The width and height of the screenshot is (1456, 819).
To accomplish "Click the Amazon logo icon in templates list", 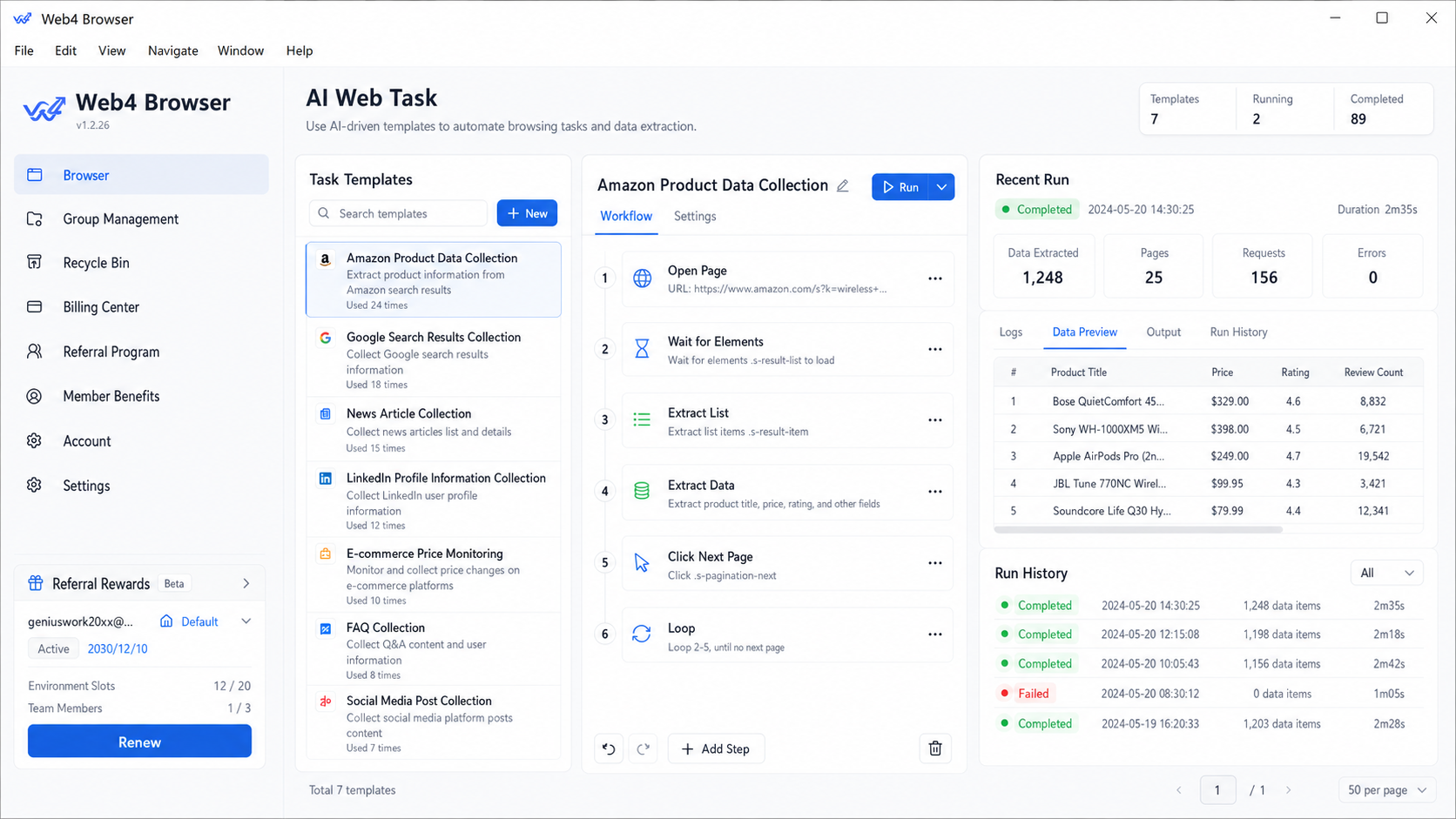I will (x=325, y=259).
